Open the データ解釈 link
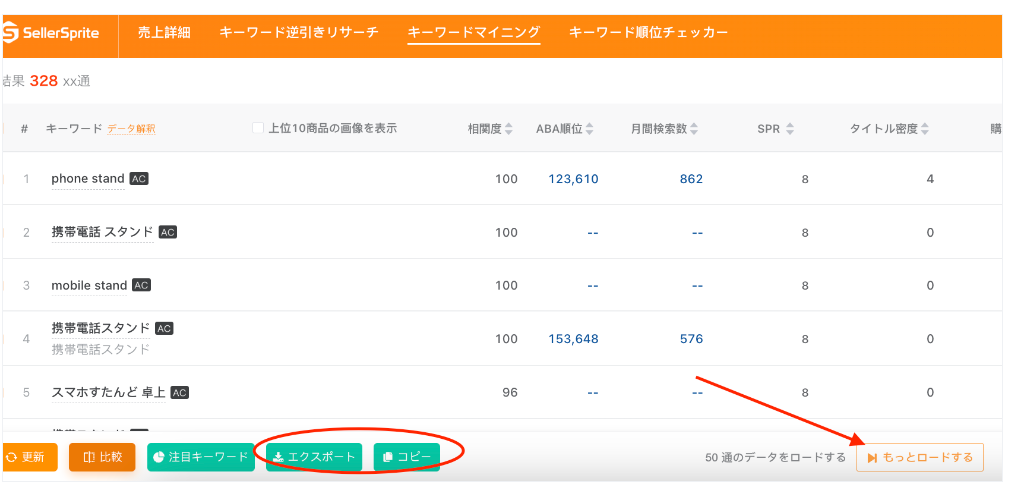The image size is (1018, 487). coord(131,129)
